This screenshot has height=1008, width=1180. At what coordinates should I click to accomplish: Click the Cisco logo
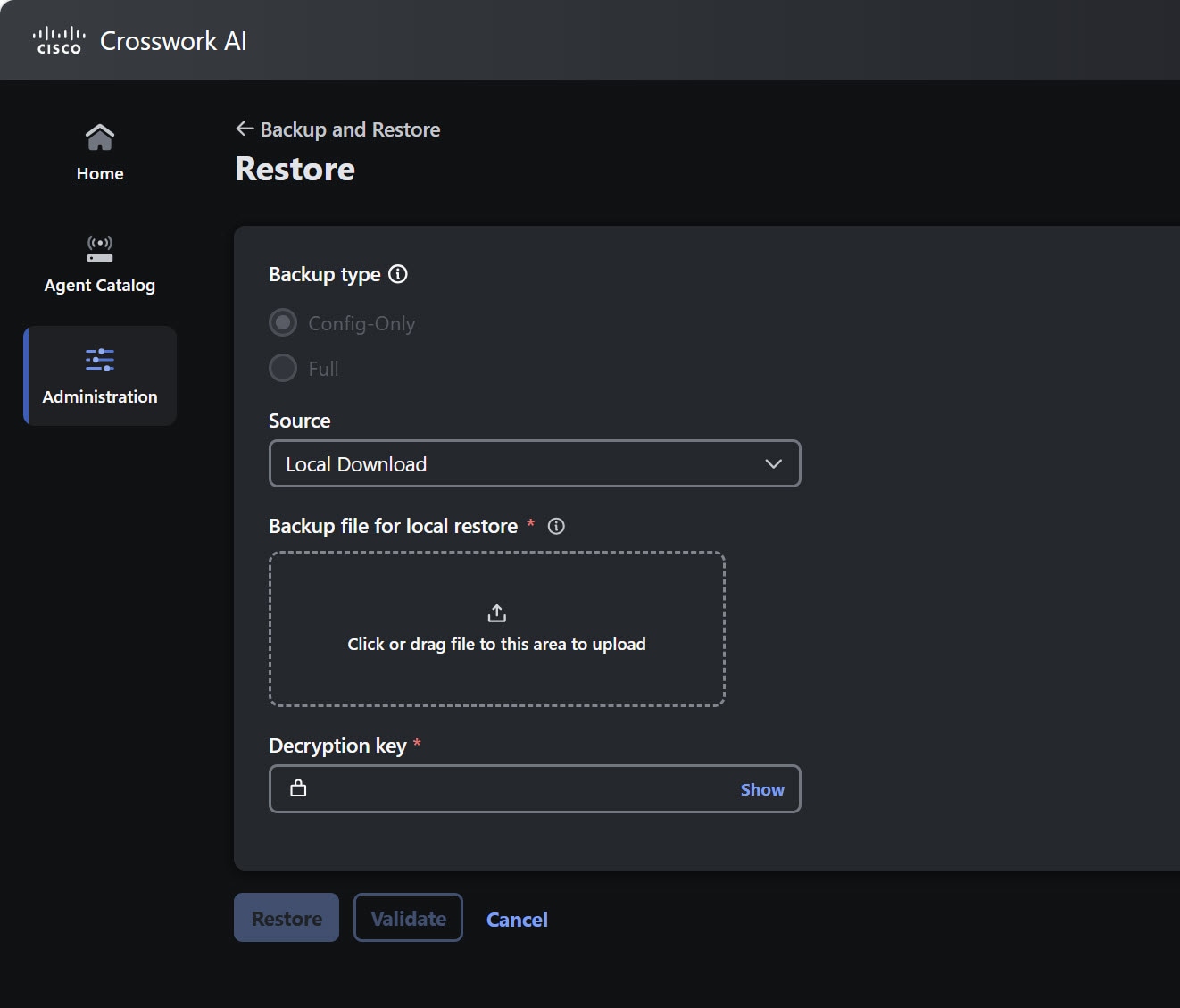pos(59,40)
